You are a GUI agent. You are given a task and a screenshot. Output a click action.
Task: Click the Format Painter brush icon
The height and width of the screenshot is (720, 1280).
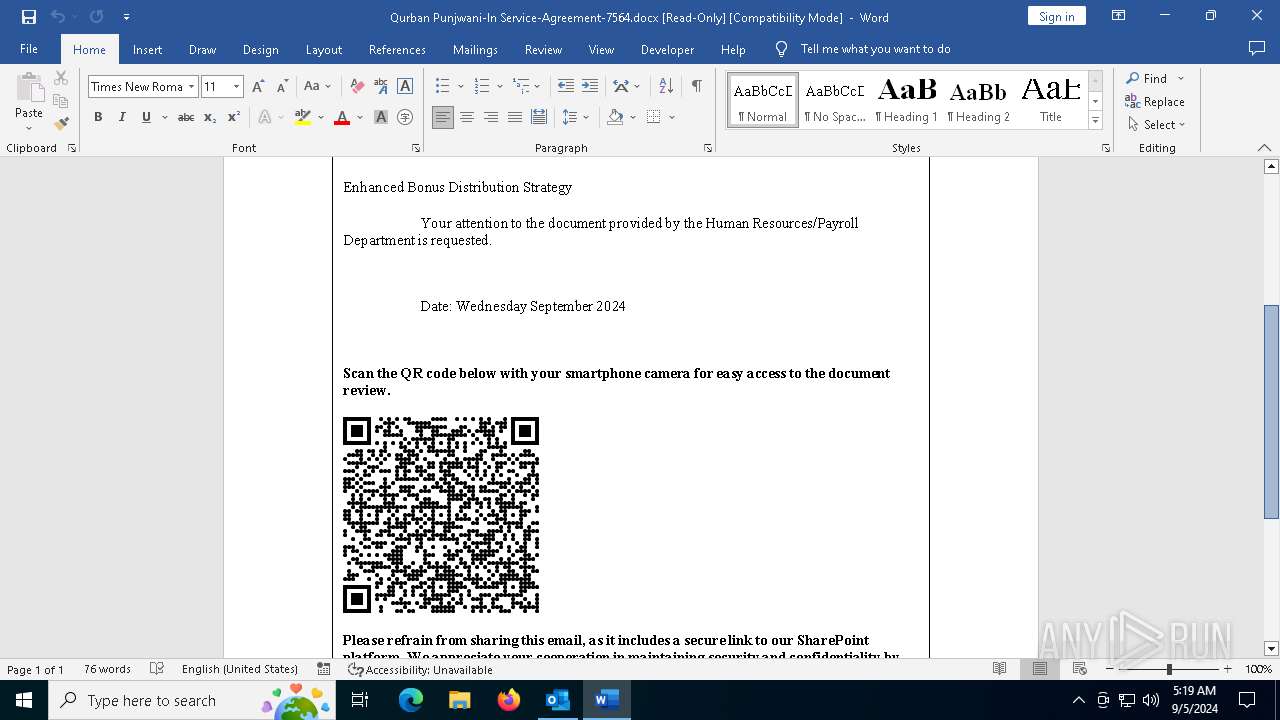pos(61,124)
